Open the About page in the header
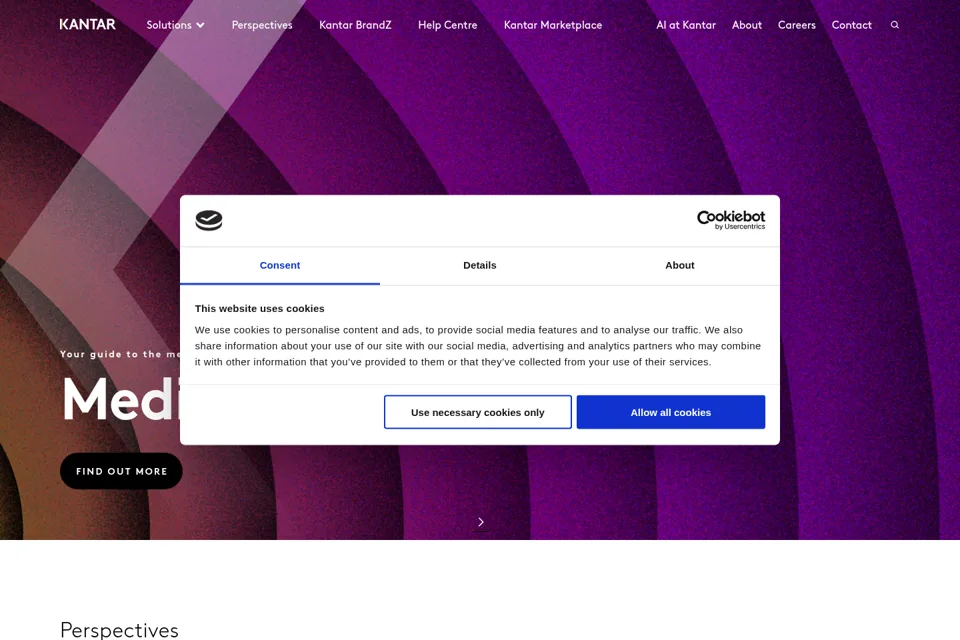Image resolution: width=960 pixels, height=640 pixels. (747, 25)
